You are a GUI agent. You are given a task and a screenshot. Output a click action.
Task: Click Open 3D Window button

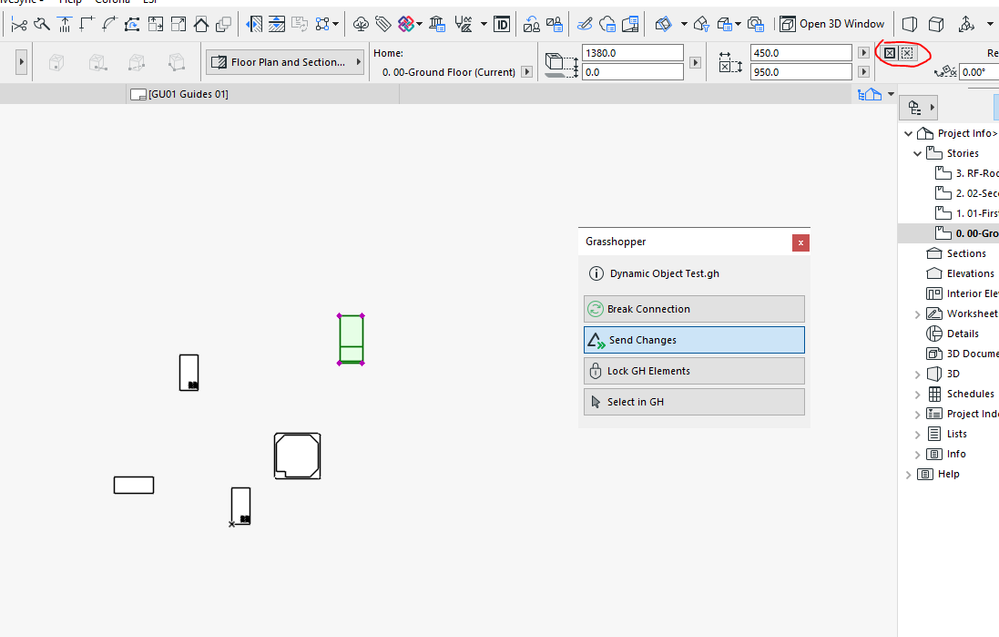pos(832,24)
